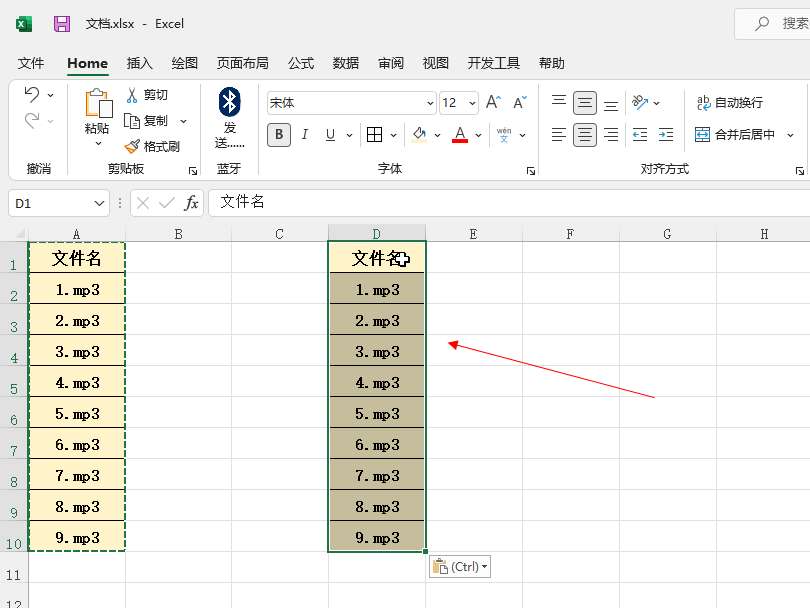Switch to the 绘图 tab
The width and height of the screenshot is (810, 608).
[x=184, y=64]
